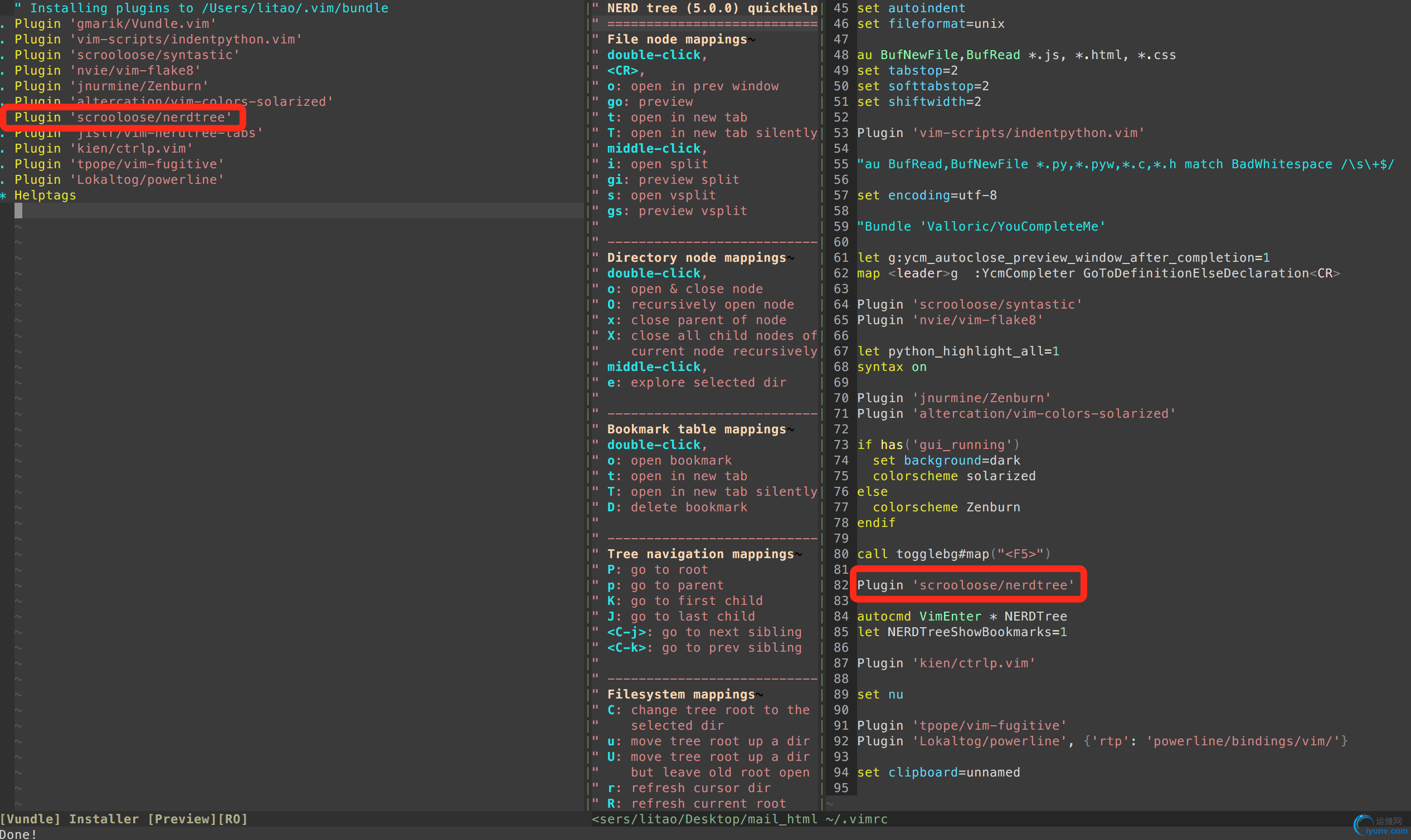This screenshot has width=1411, height=840.
Task: Click 'R: refresh current root' help line
Action: [697, 804]
